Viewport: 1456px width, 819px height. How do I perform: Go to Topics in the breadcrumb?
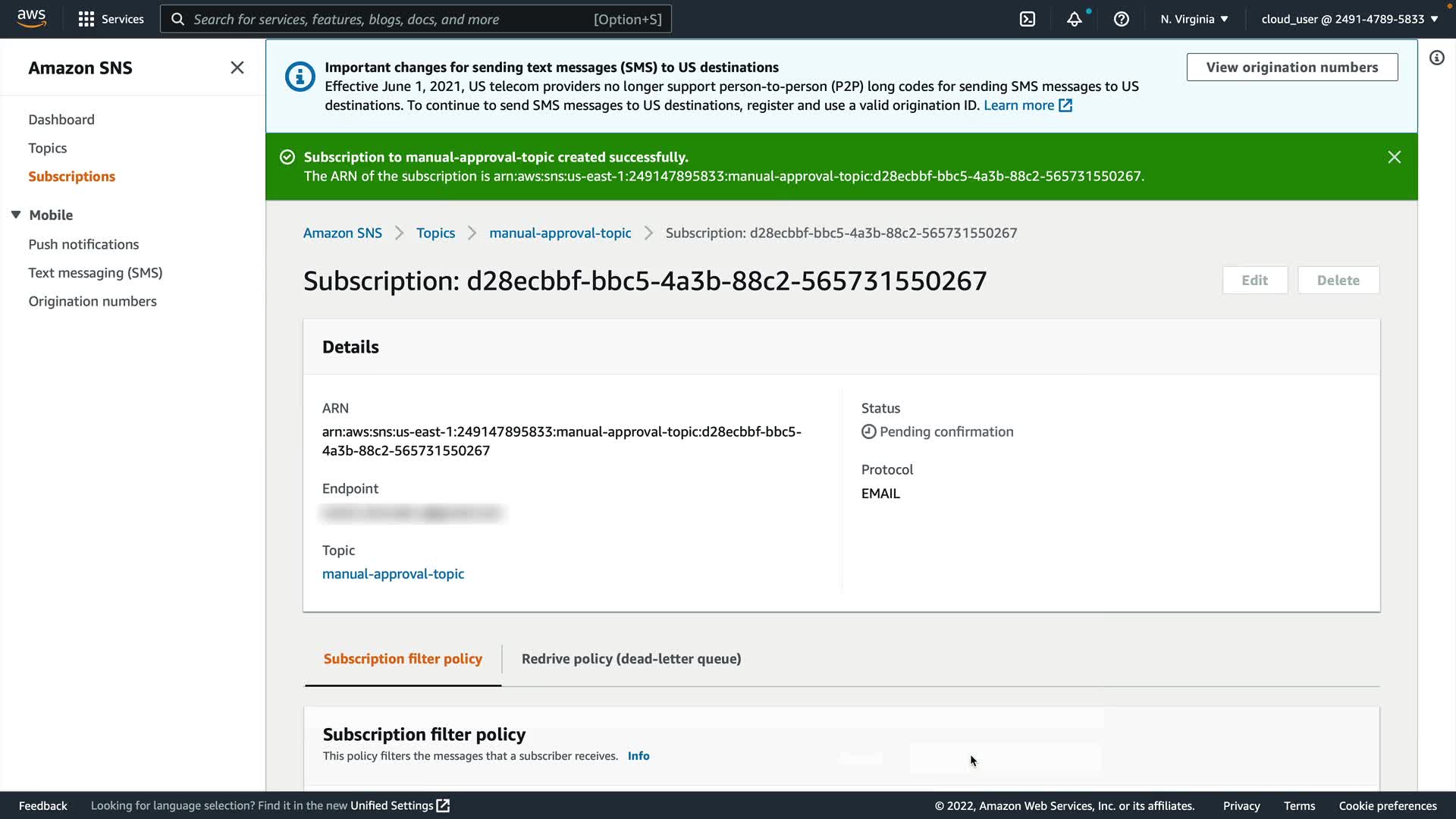pos(435,233)
